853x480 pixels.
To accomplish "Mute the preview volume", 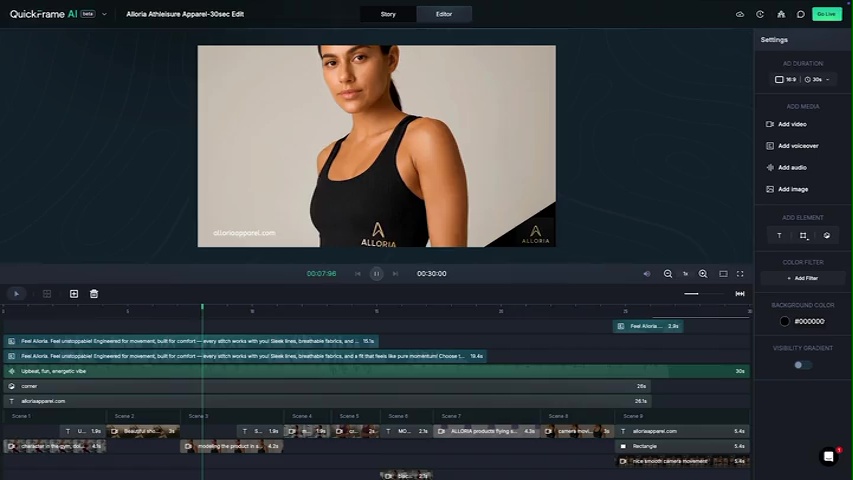I will [646, 274].
